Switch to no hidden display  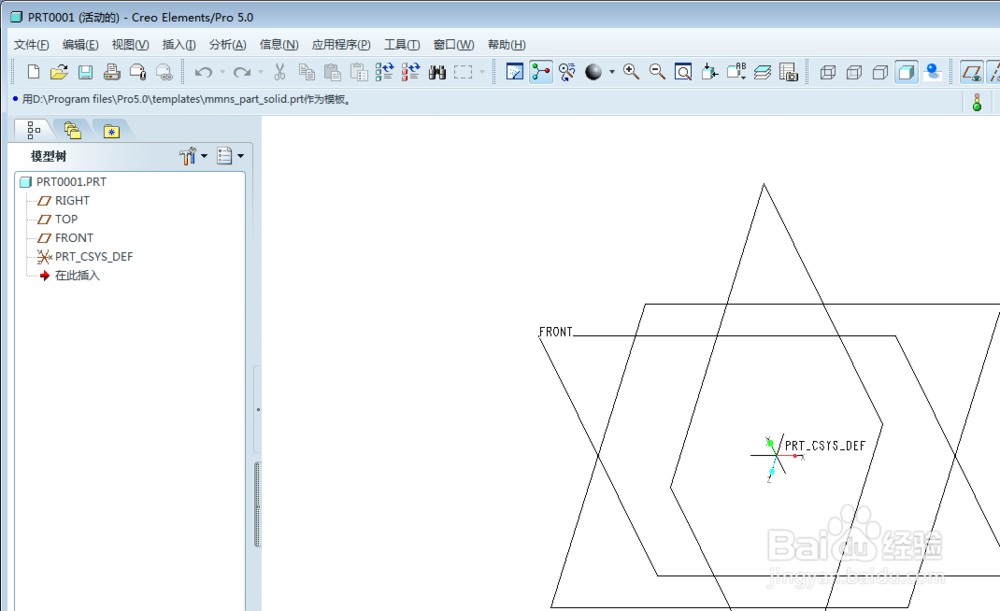tap(880, 72)
